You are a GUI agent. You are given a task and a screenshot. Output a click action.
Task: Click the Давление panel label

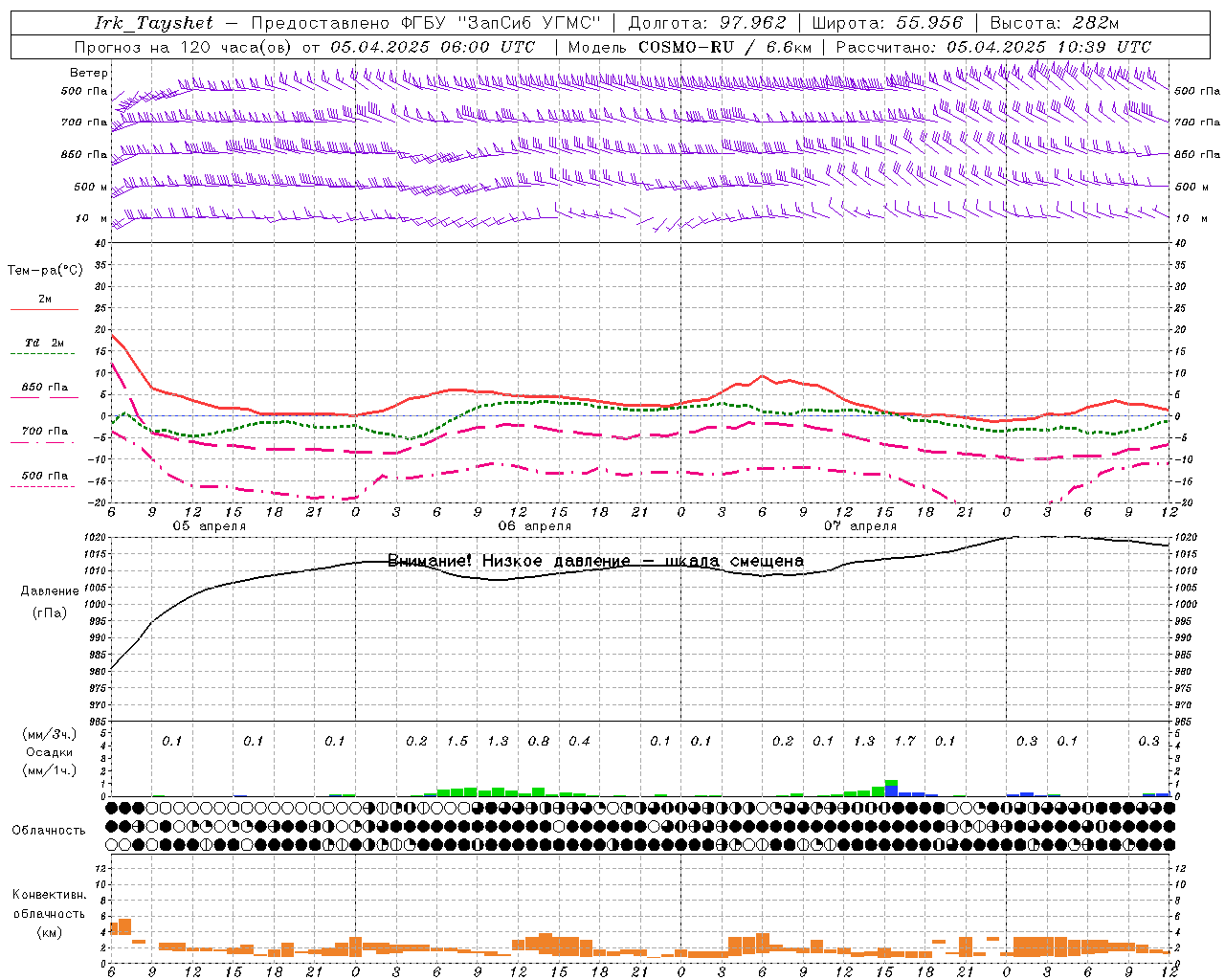click(50, 591)
